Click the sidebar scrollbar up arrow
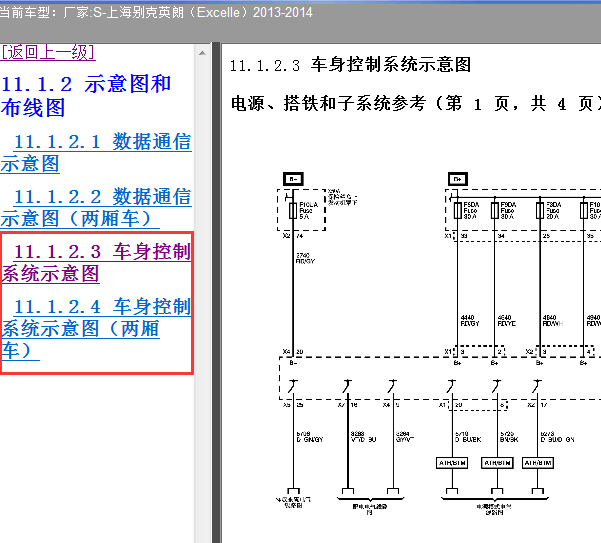601x543 pixels. (202, 53)
